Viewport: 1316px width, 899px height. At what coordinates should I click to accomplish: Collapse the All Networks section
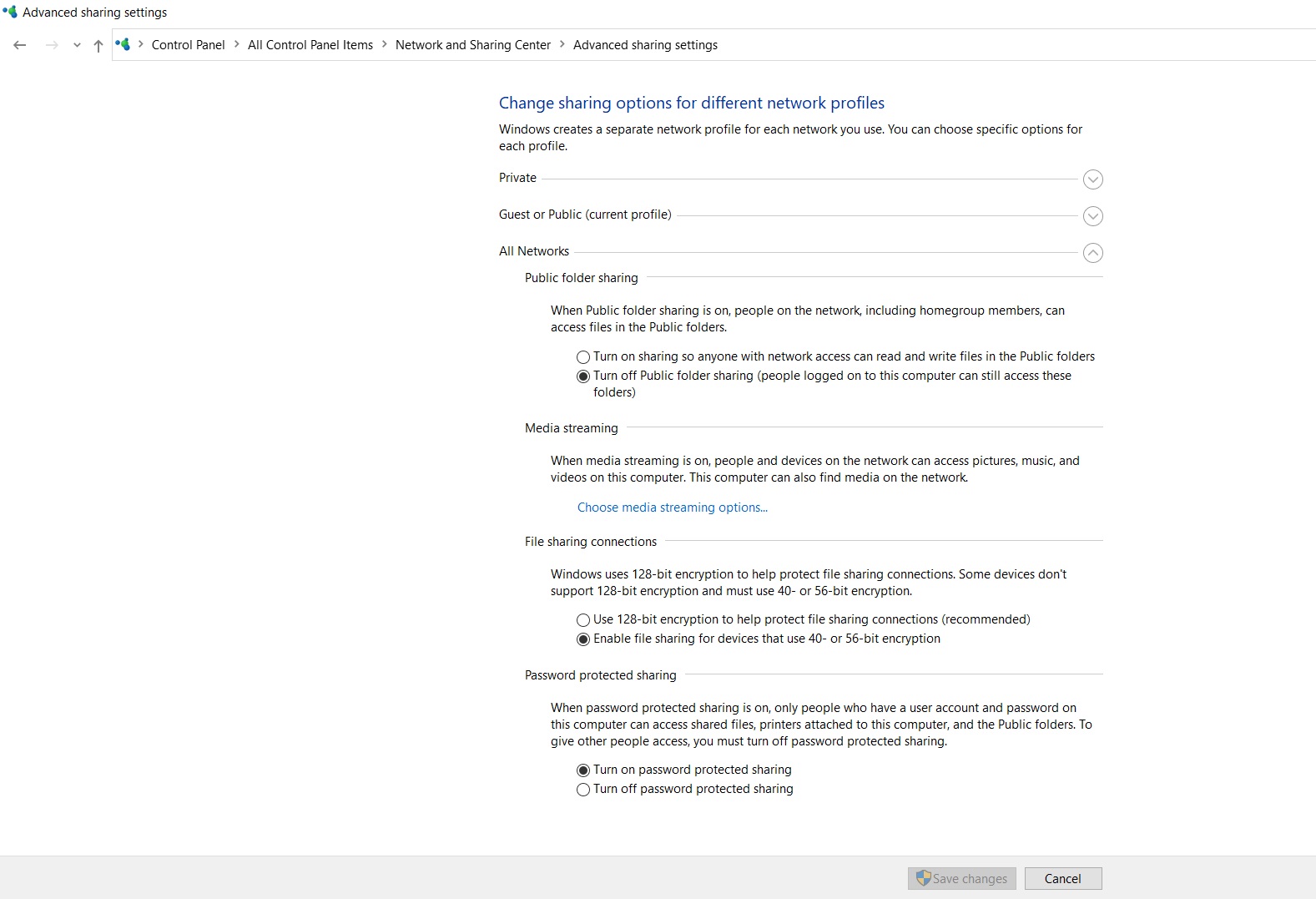[x=1092, y=253]
